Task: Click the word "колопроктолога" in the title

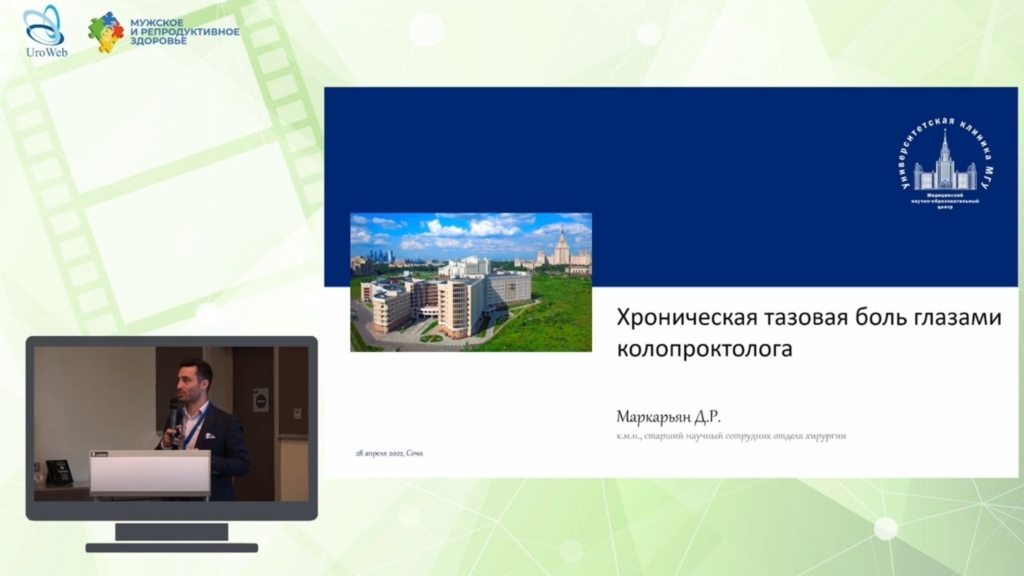Action: [705, 349]
